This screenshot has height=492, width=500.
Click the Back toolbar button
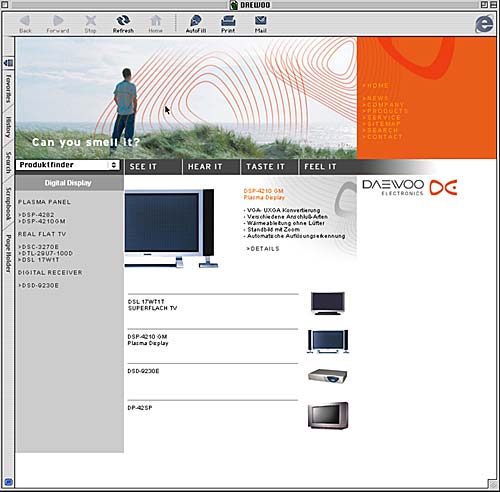(x=25, y=24)
